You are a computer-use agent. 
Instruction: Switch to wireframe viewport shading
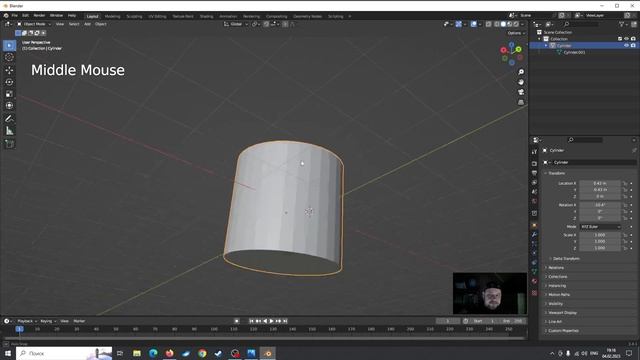tap(497, 24)
